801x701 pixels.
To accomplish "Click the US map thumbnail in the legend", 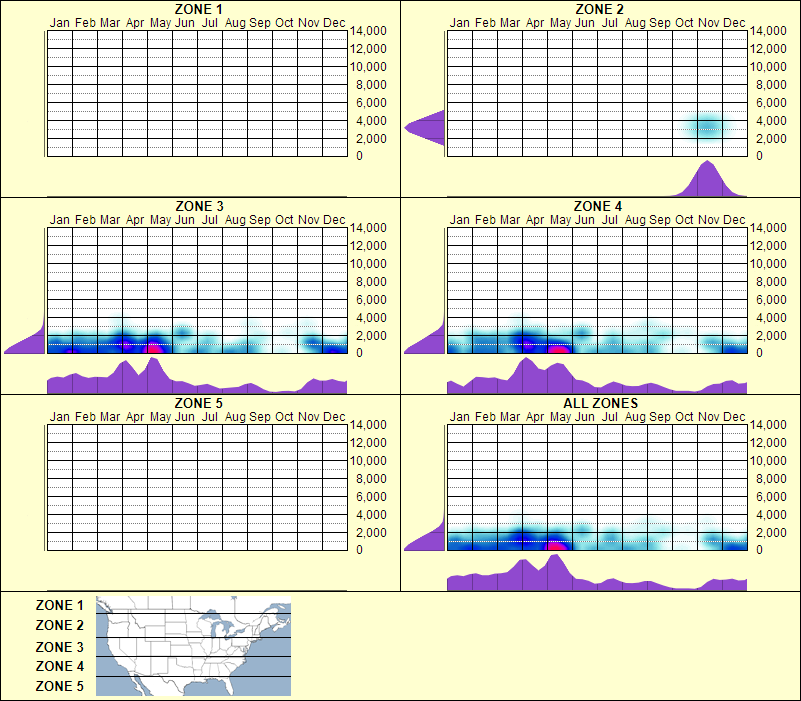I will pos(191,645).
